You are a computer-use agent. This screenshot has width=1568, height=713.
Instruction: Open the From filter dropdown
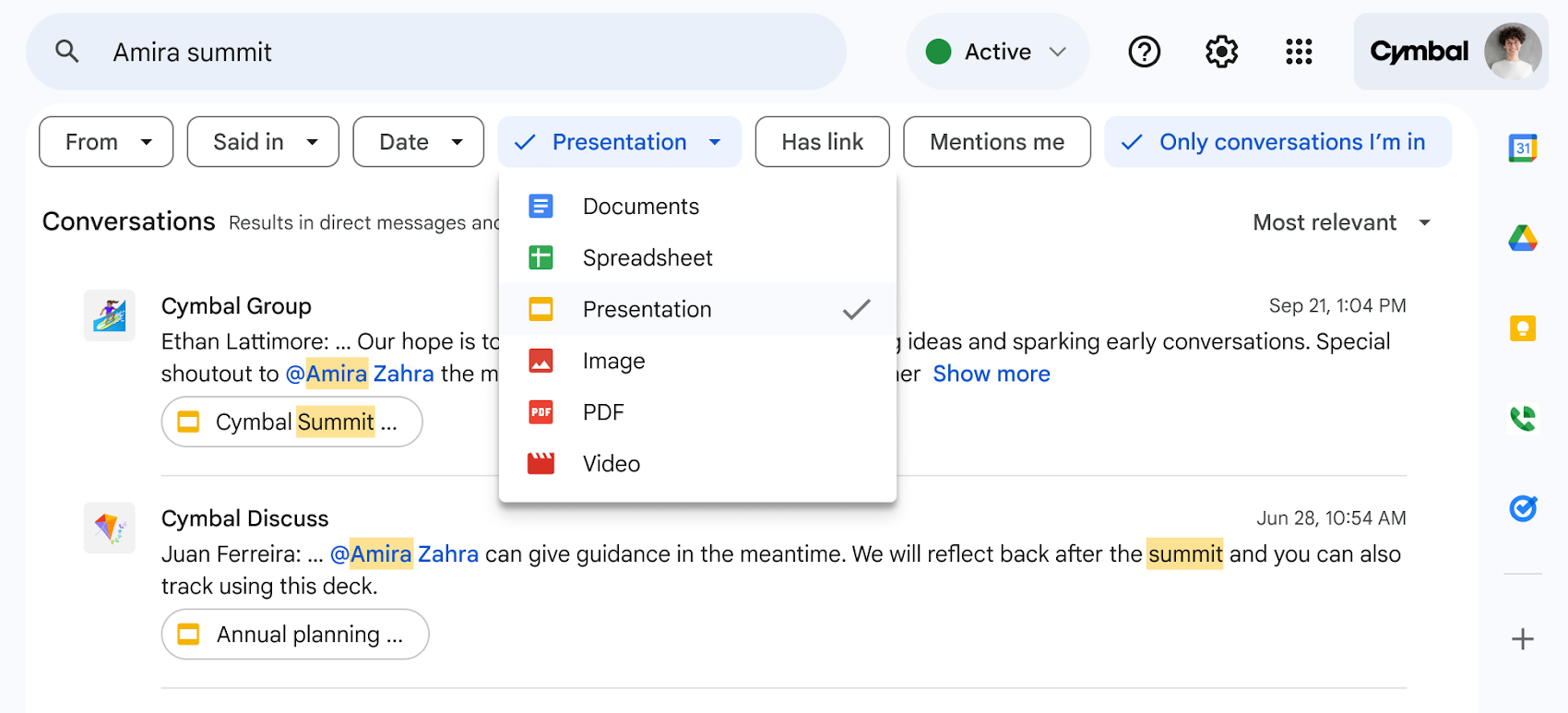pyautogui.click(x=106, y=142)
